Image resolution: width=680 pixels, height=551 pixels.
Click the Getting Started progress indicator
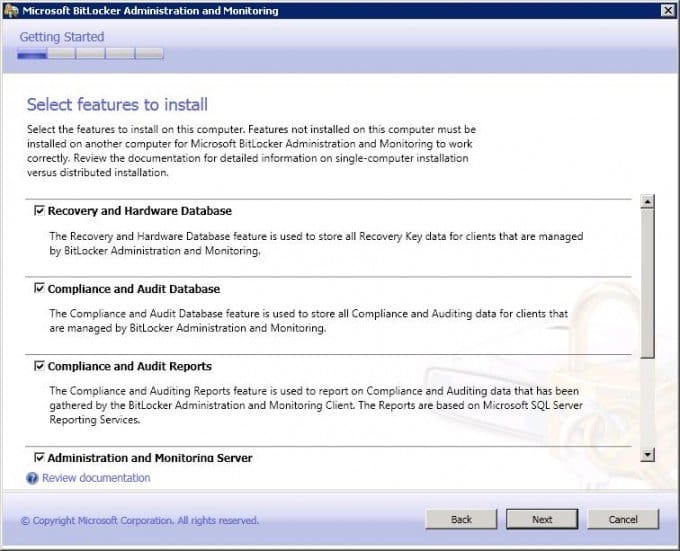point(90,54)
